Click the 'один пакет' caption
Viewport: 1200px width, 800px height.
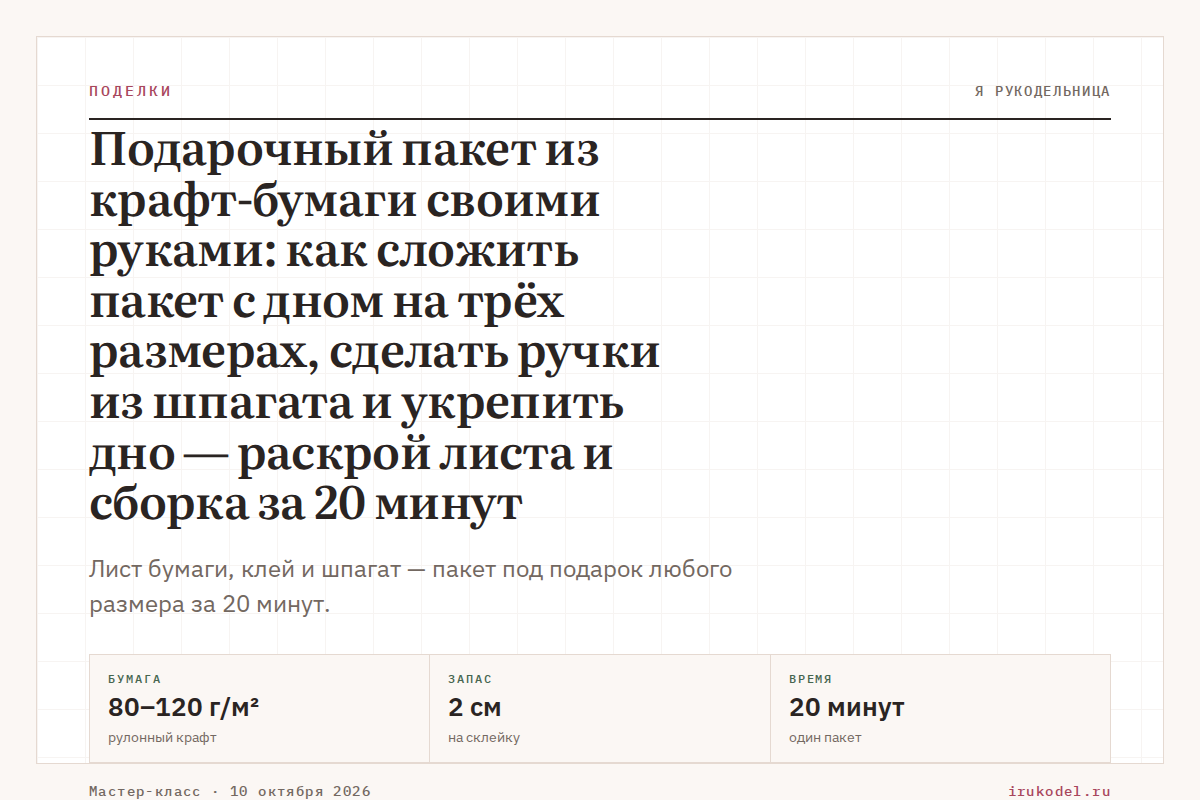pos(825,738)
